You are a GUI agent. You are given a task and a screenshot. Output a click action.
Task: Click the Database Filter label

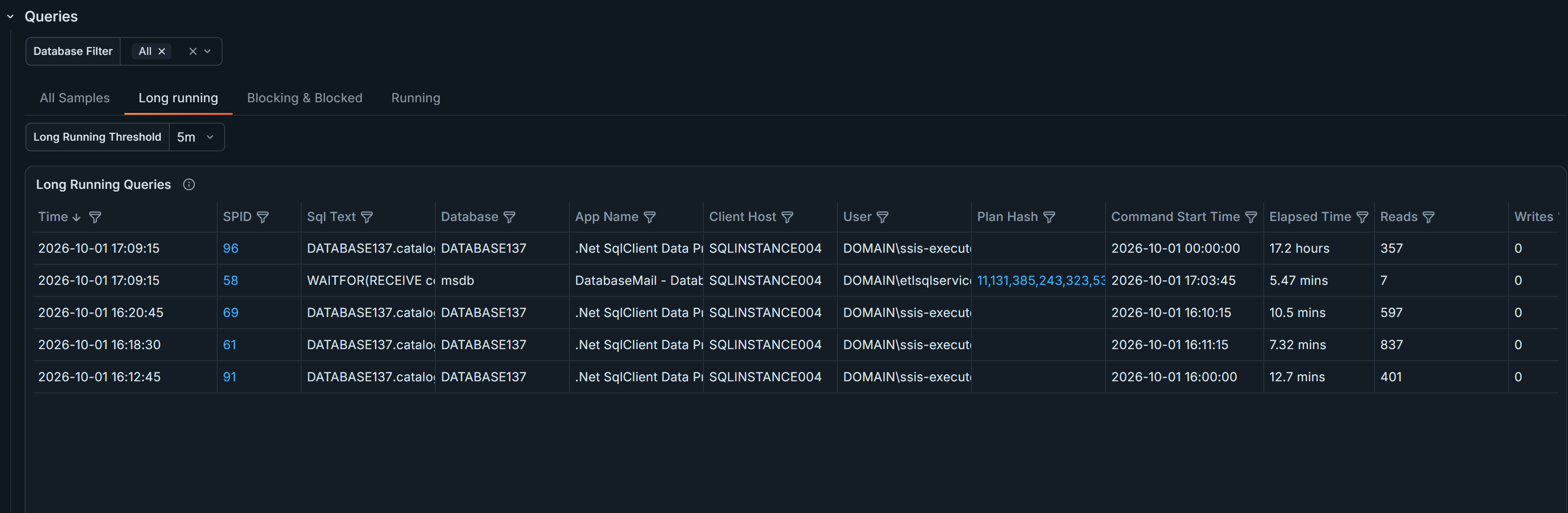[x=73, y=52]
